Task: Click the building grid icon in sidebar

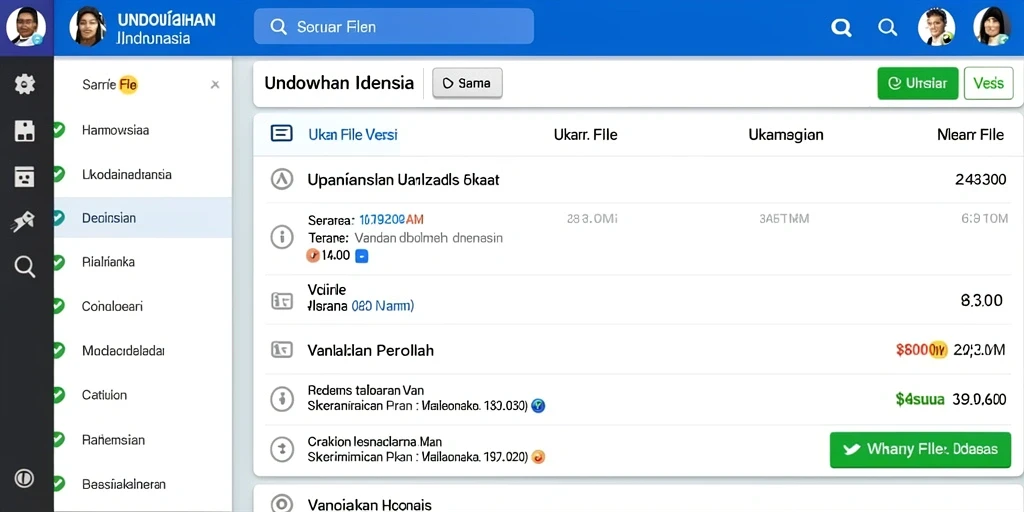Action: 25,131
